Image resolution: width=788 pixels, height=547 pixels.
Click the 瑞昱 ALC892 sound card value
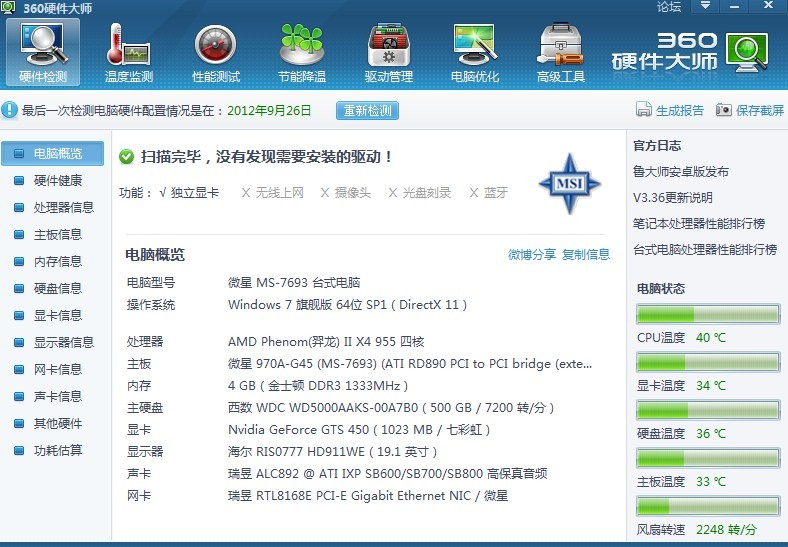pyautogui.click(x=387, y=474)
